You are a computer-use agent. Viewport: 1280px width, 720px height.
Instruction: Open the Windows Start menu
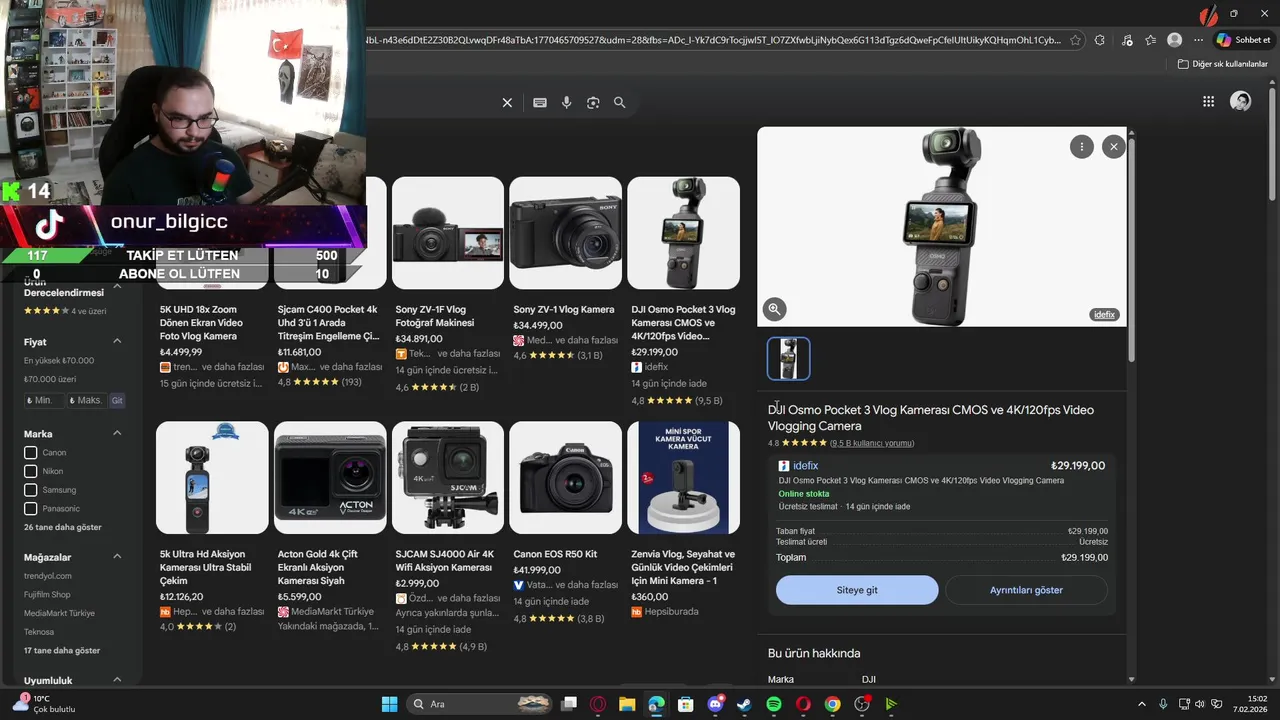(389, 704)
